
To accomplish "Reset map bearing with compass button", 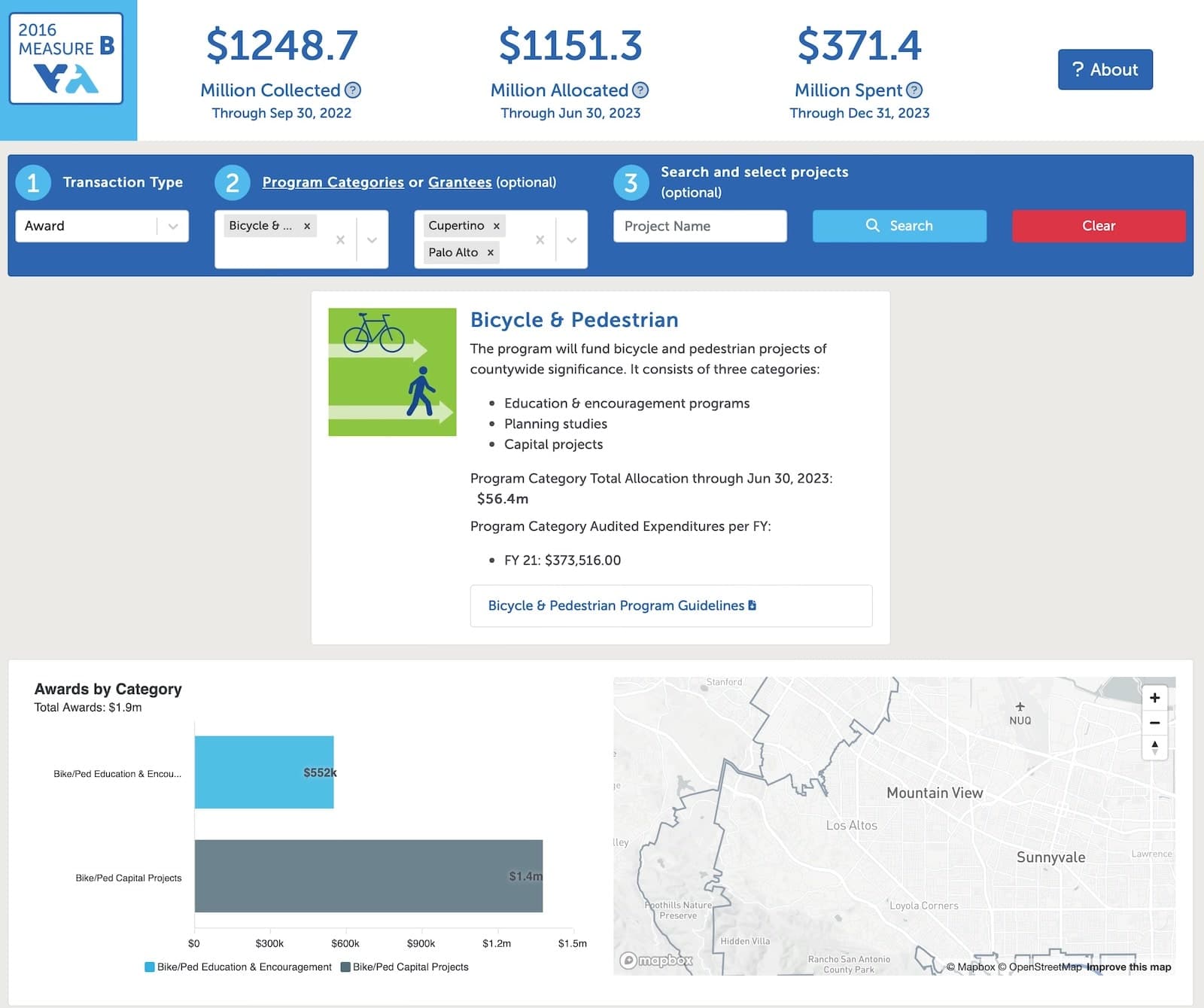I will (x=1154, y=747).
